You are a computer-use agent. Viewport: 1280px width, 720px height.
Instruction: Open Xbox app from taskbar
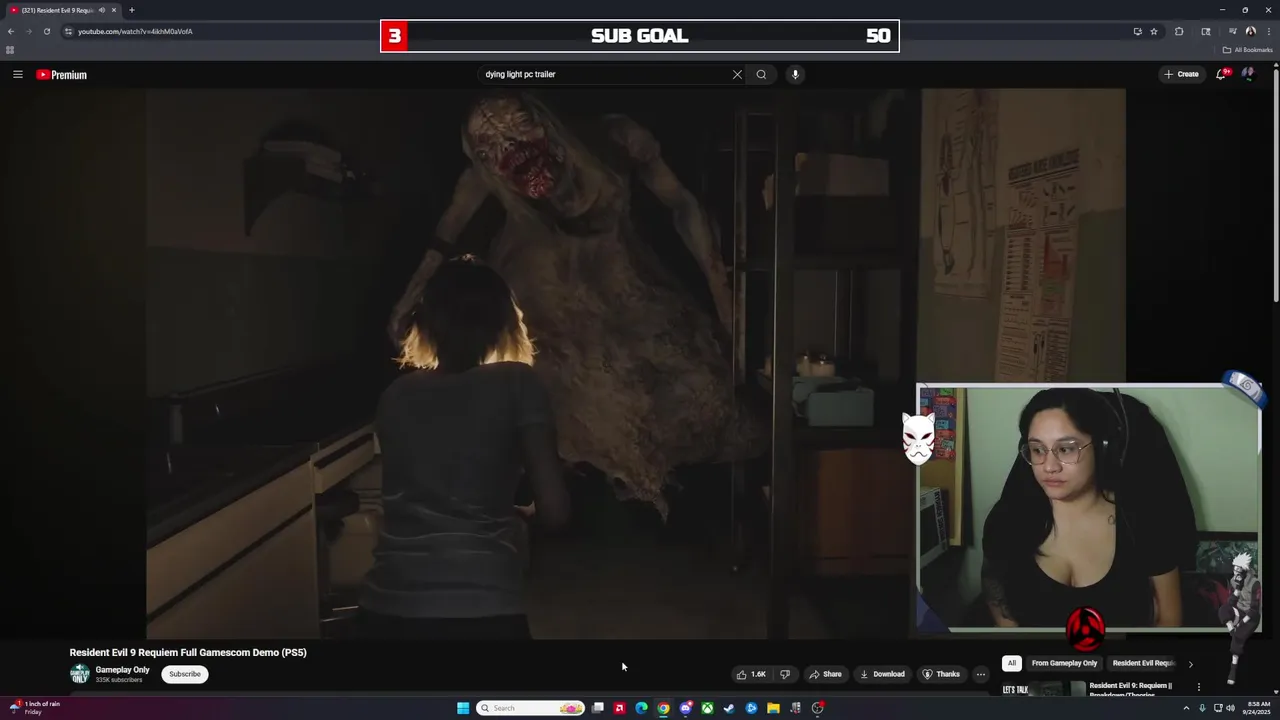click(x=707, y=708)
